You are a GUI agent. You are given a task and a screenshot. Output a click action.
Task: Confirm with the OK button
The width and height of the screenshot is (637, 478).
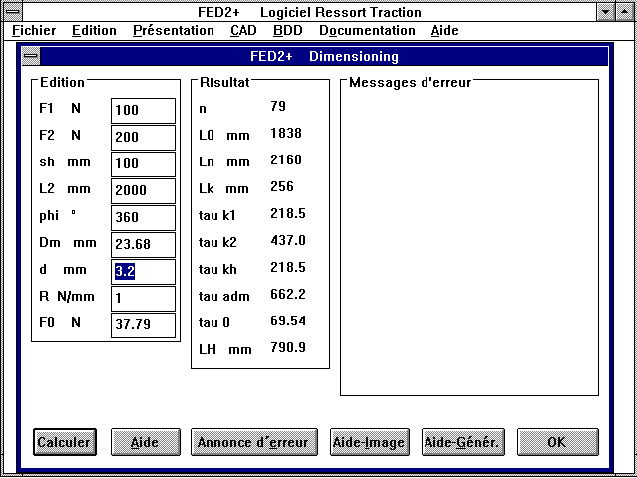[x=557, y=442]
